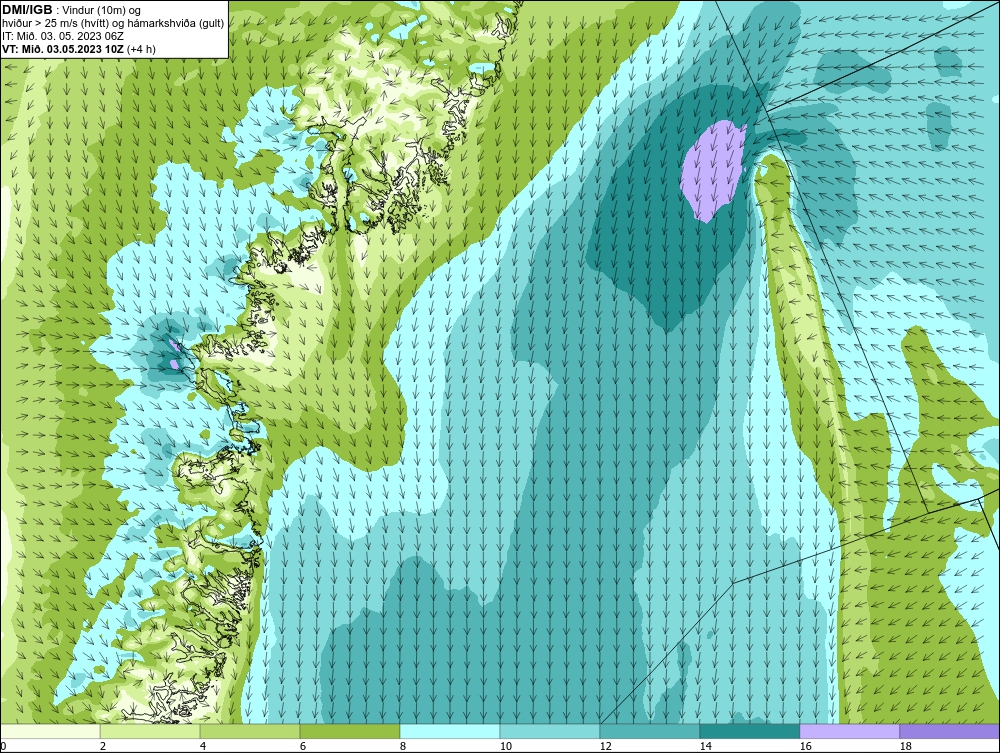Screen dimensions: 1000x753
Task: Click the 12–14 m/s teal legend swatch
Action: [649, 731]
